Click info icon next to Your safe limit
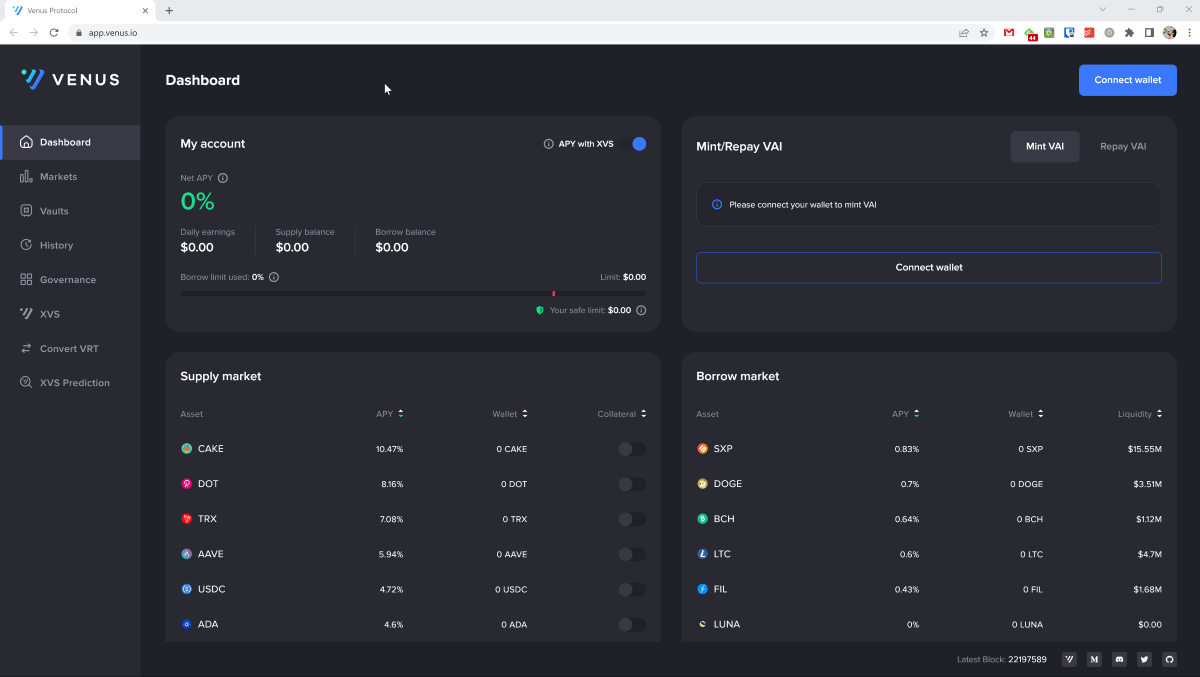 (641, 310)
